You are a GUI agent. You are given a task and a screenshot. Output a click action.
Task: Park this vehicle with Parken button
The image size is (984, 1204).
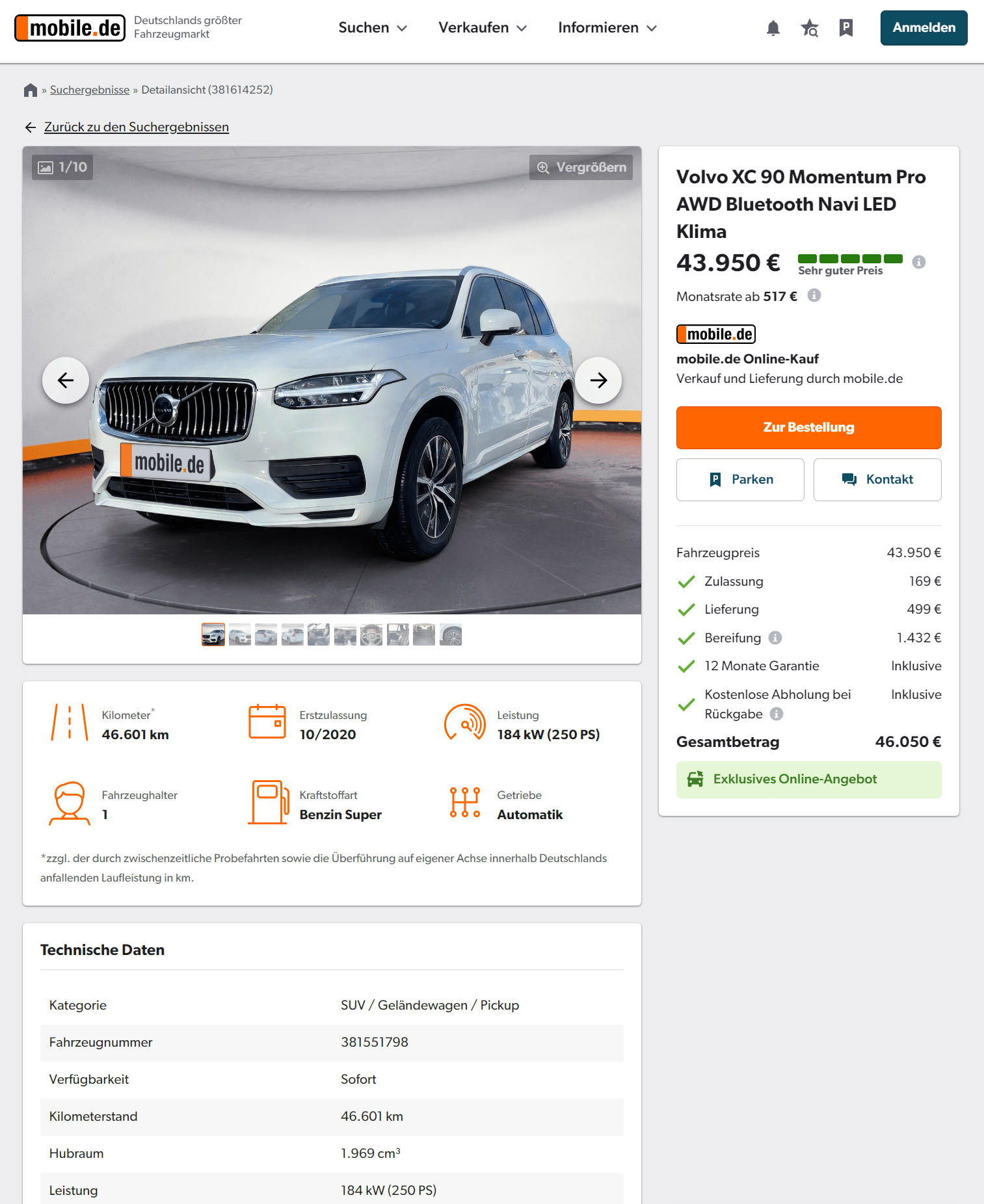click(x=740, y=480)
